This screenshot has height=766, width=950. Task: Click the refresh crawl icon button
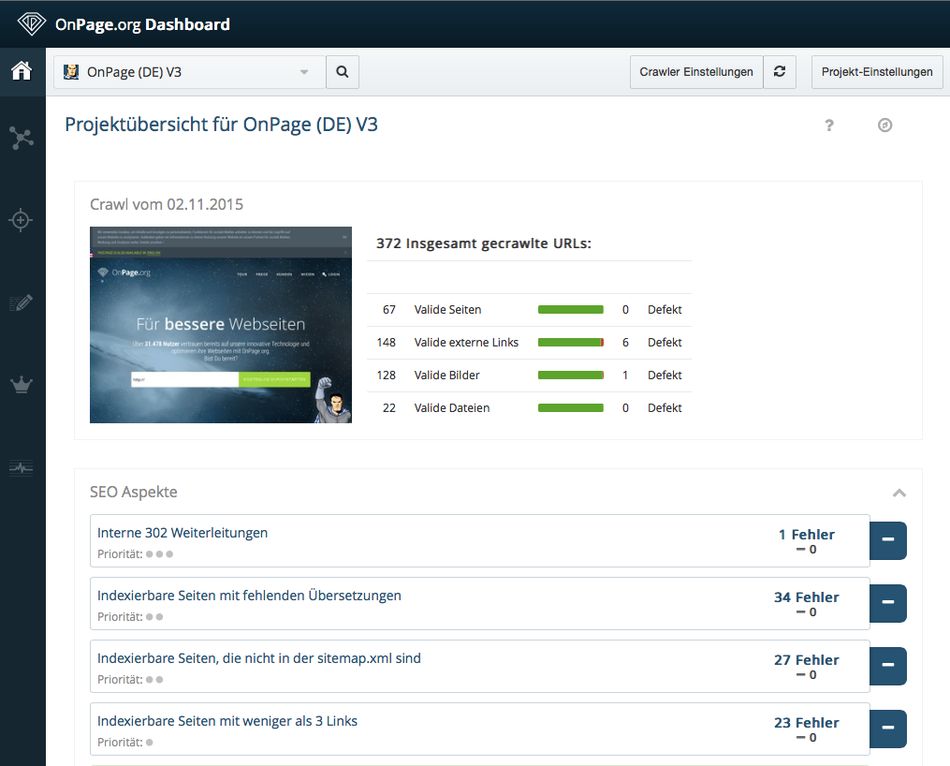(x=780, y=72)
